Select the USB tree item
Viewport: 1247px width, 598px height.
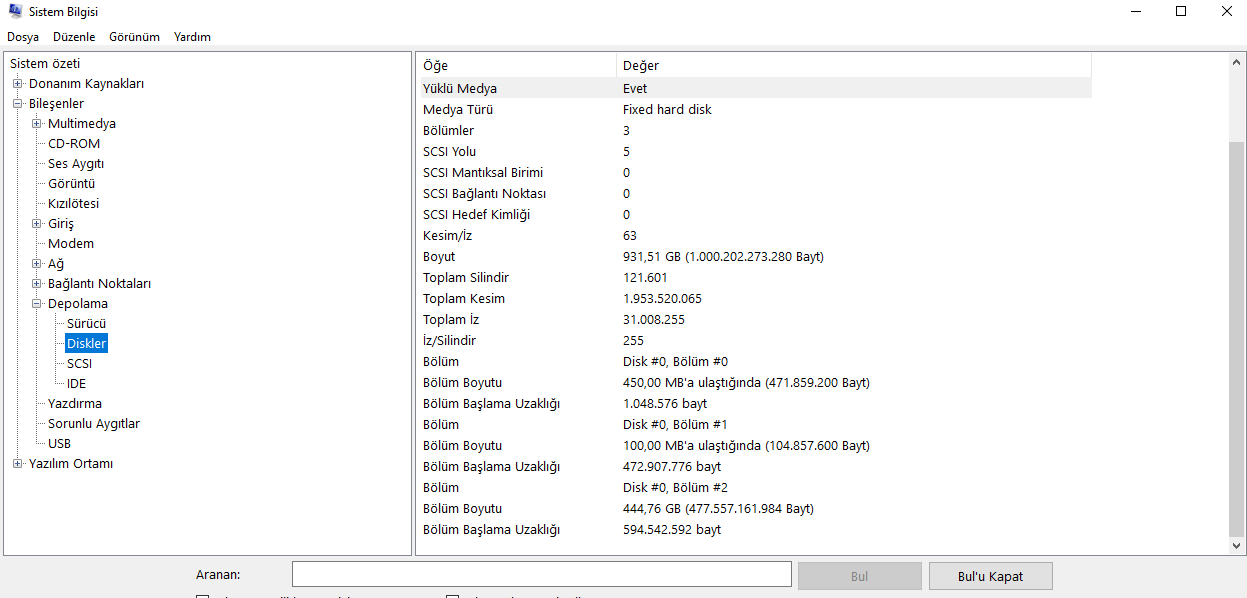(x=59, y=444)
